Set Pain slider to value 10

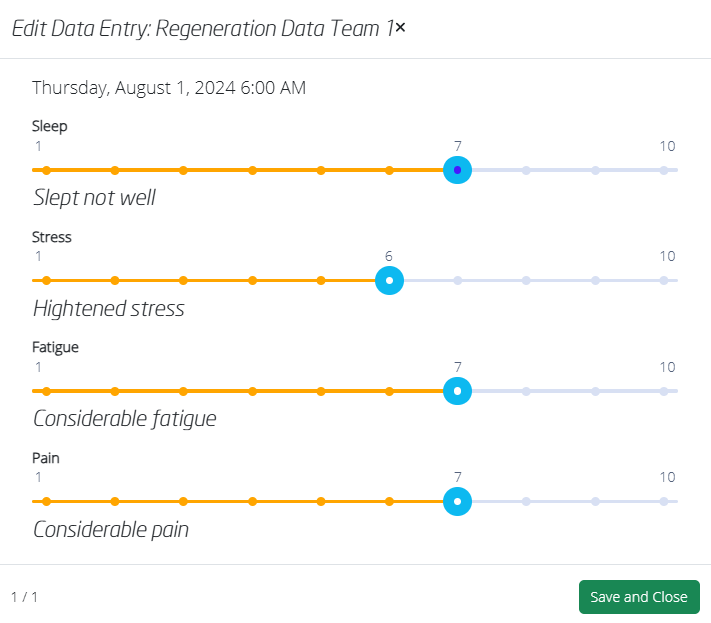tap(664, 501)
